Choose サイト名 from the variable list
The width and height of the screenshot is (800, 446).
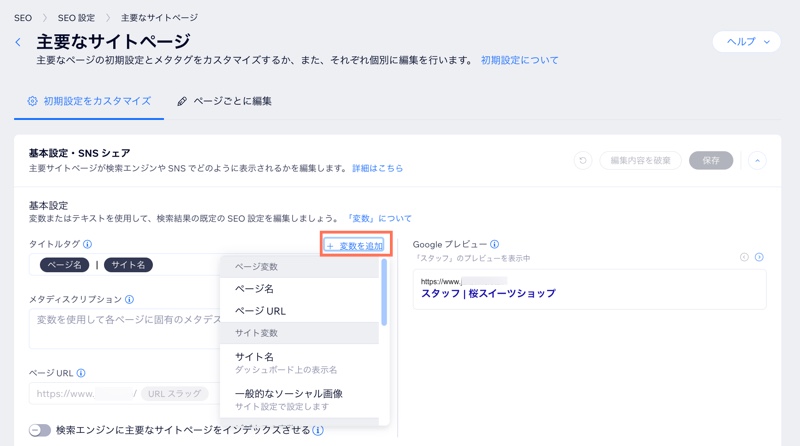coord(299,362)
